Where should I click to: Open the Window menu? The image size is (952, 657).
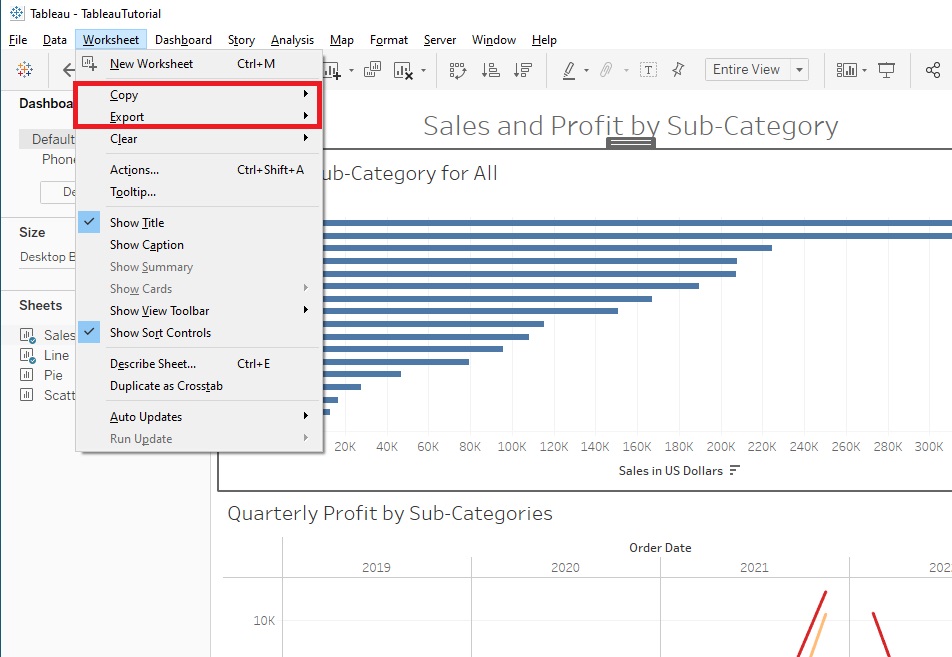(x=494, y=40)
